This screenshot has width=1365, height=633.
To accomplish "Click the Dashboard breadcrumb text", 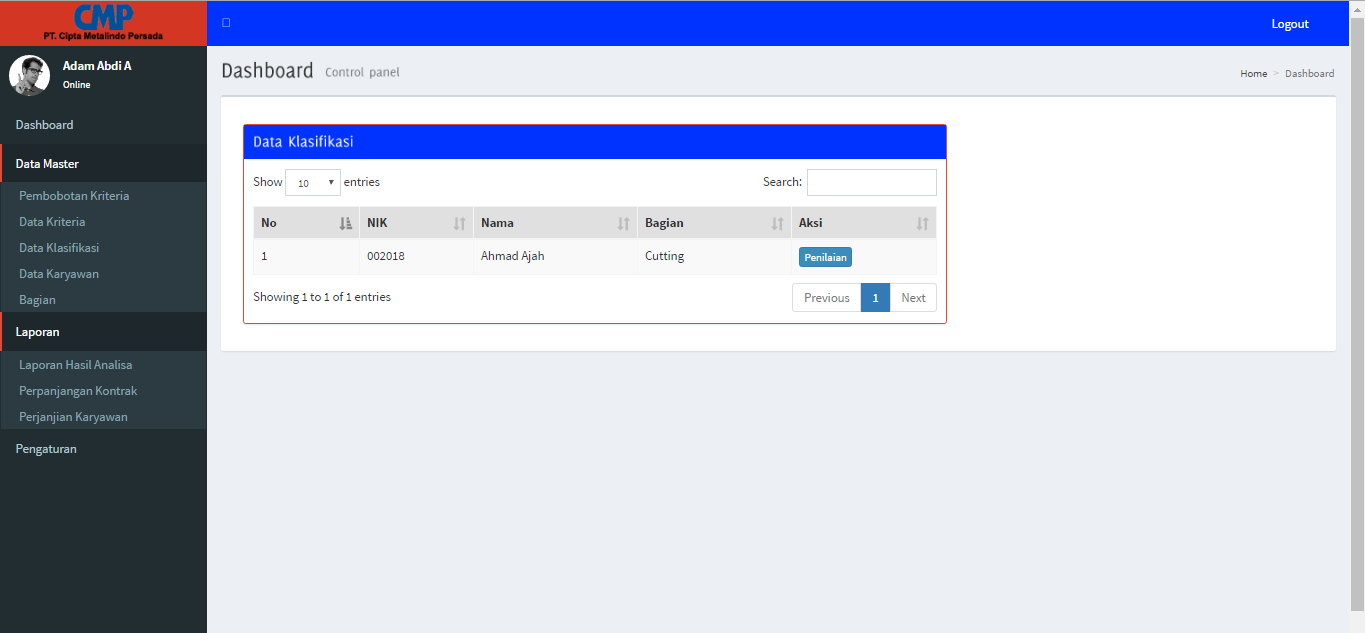I will pos(1309,74).
